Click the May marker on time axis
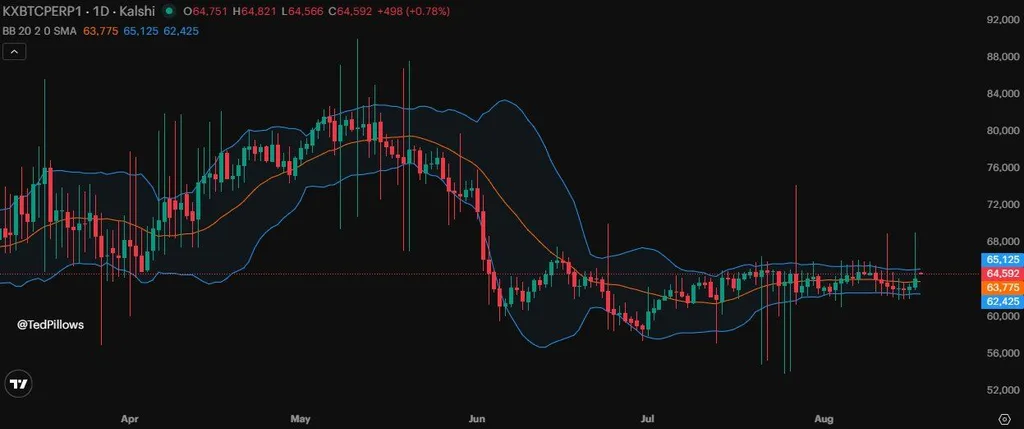Screen dimensions: 1024x429 coord(300,418)
